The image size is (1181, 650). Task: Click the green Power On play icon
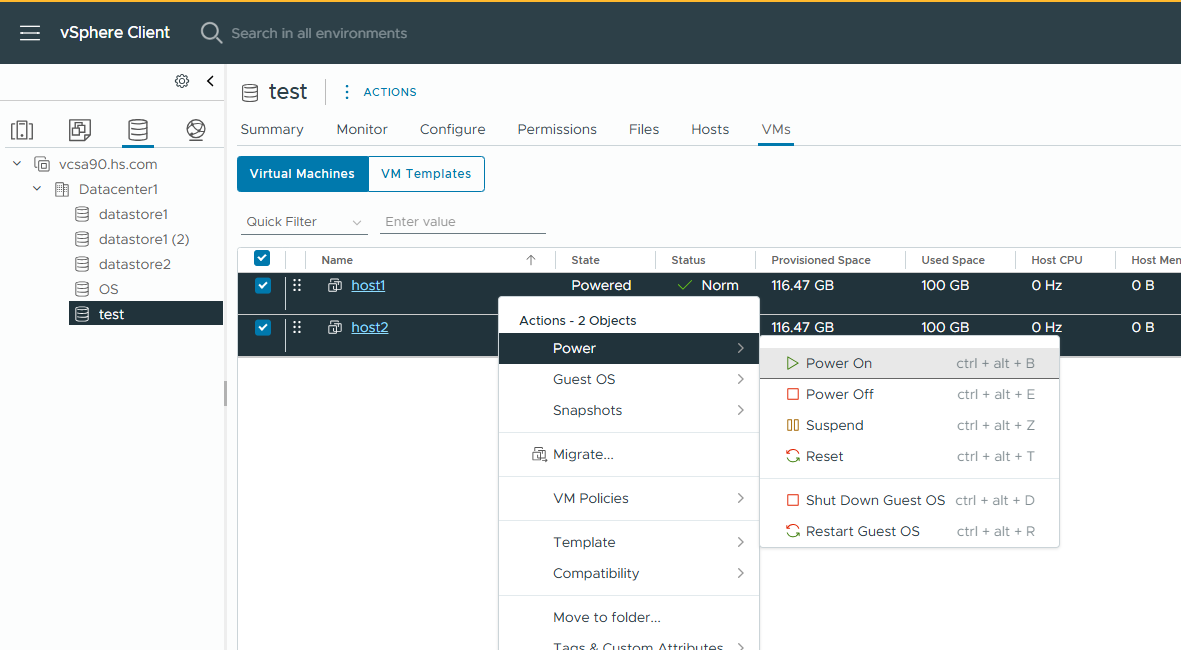click(792, 363)
